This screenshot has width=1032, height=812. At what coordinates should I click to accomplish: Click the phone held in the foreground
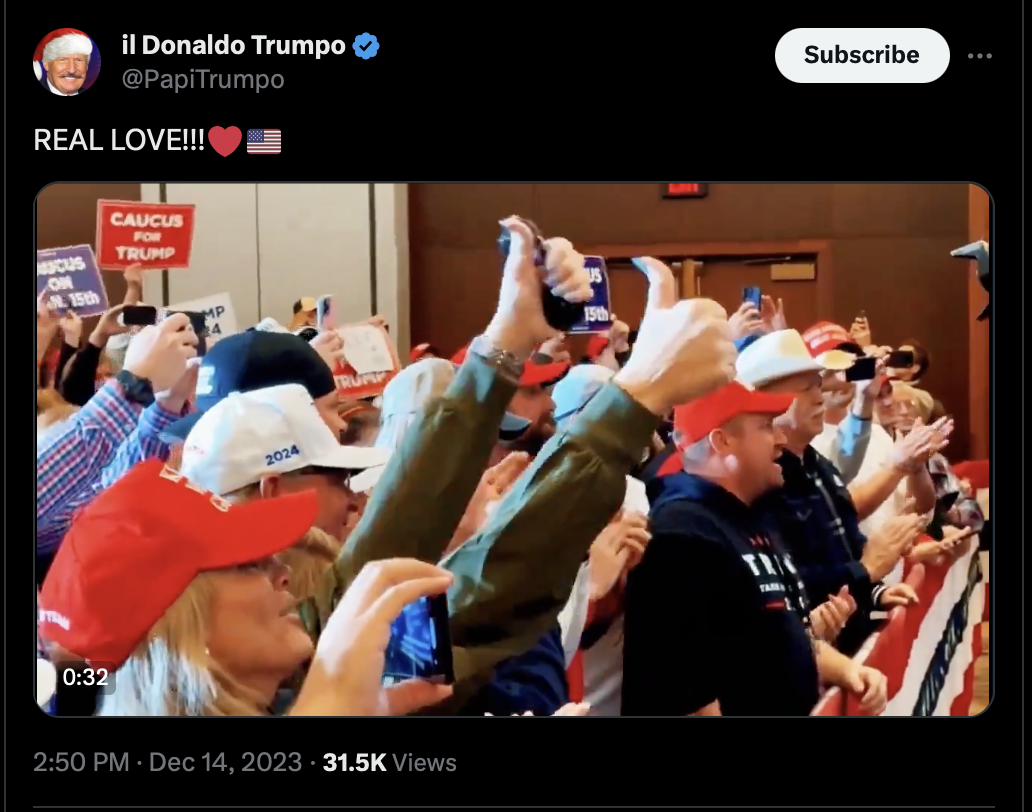417,639
